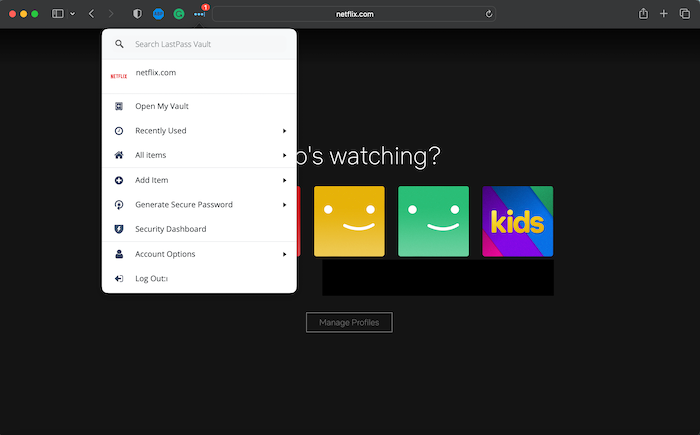Open the Security Dashboard
The height and width of the screenshot is (435, 700).
click(199, 229)
